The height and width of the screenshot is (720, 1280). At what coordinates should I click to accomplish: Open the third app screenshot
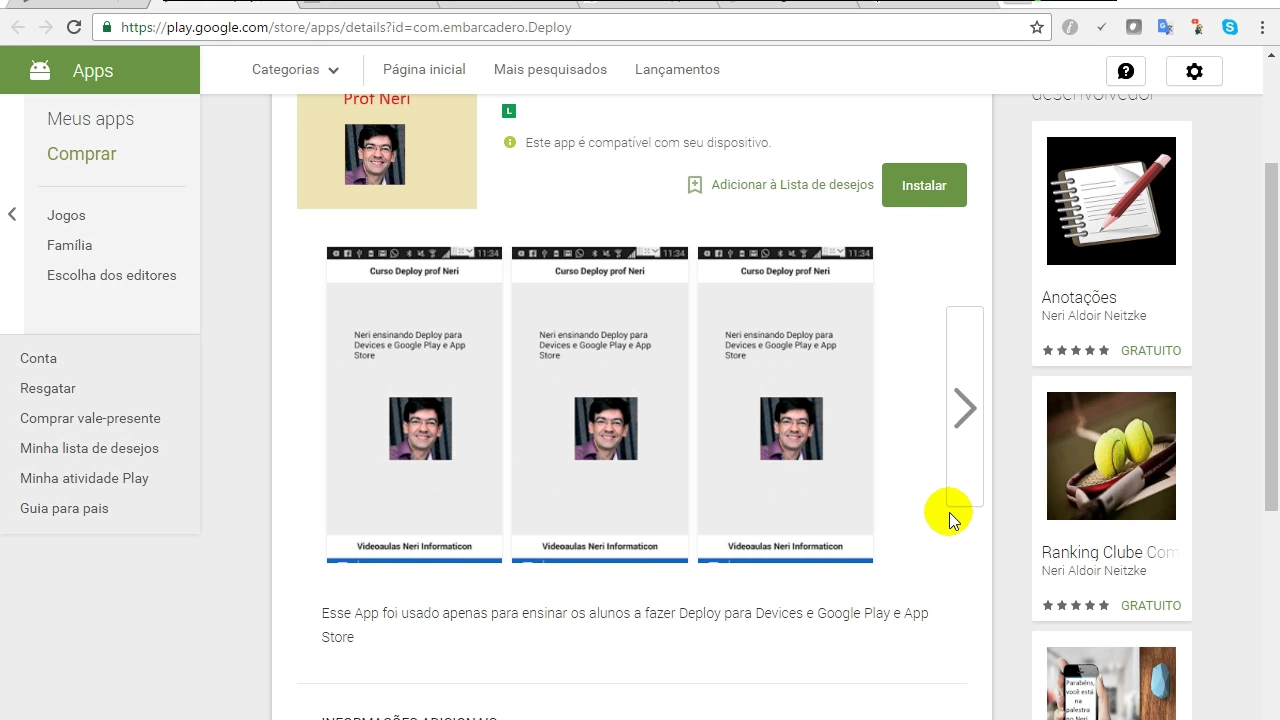tap(785, 405)
